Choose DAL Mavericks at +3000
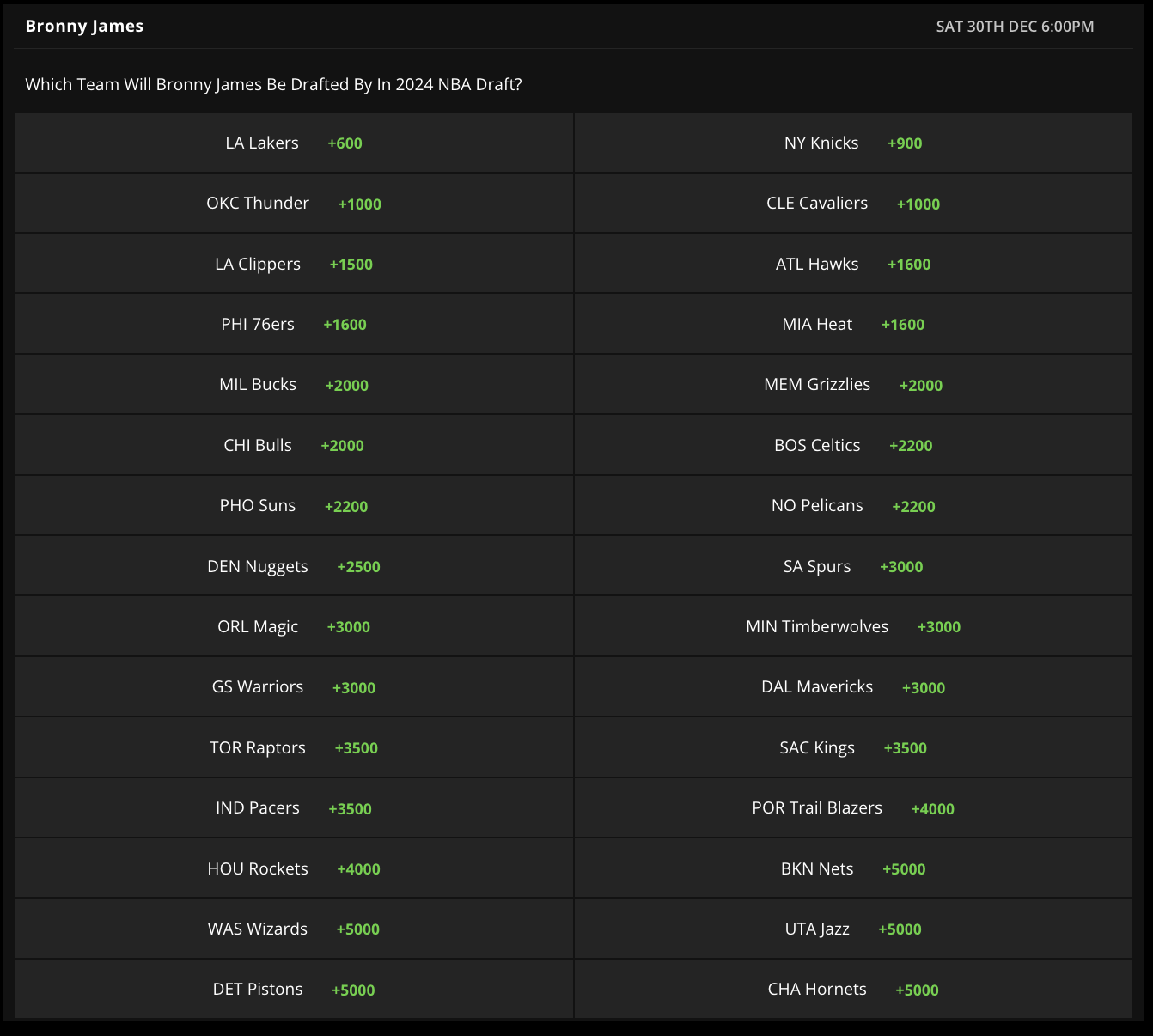This screenshot has width=1153, height=1036. click(x=853, y=687)
